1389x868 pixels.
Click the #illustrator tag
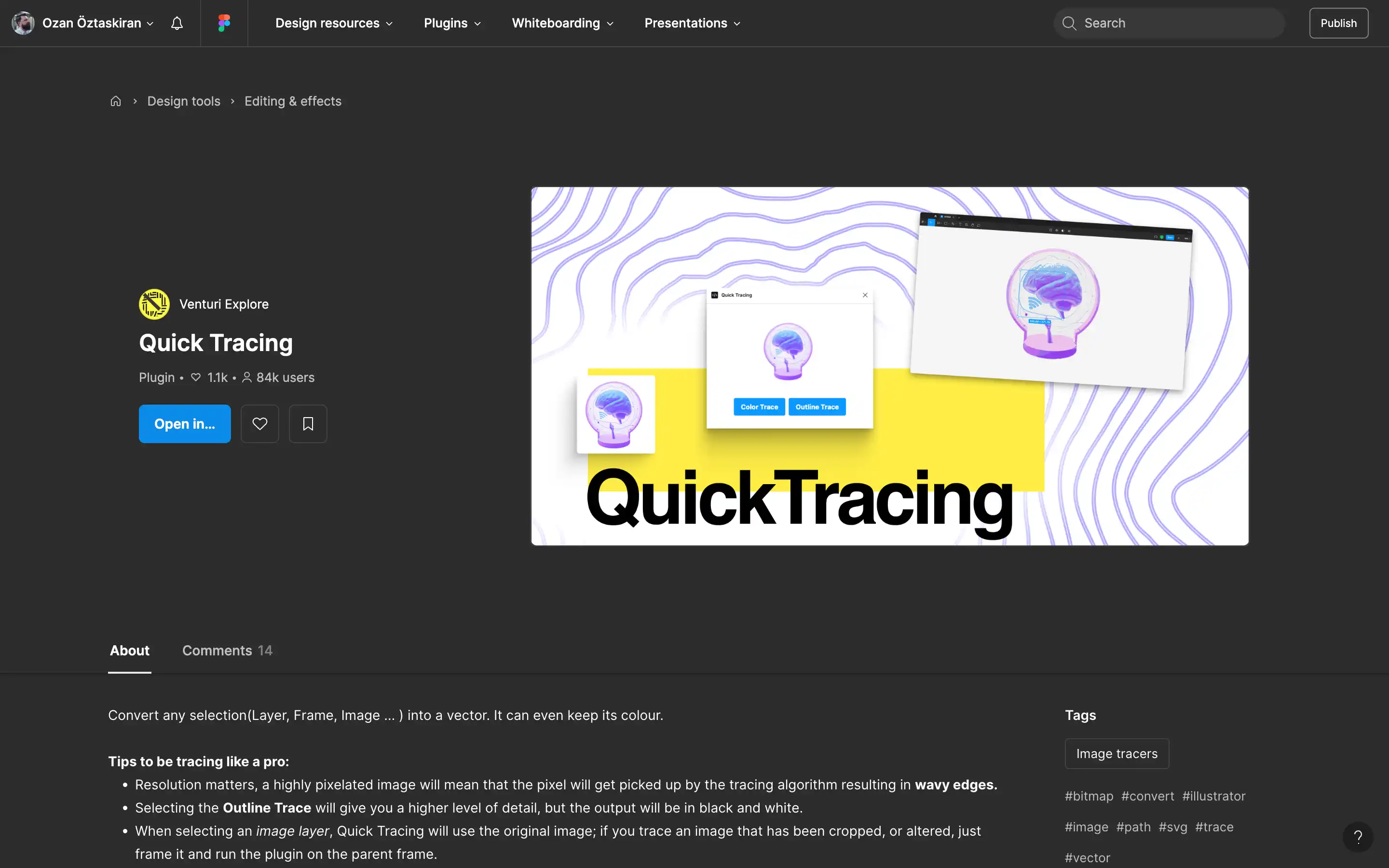(x=1214, y=796)
